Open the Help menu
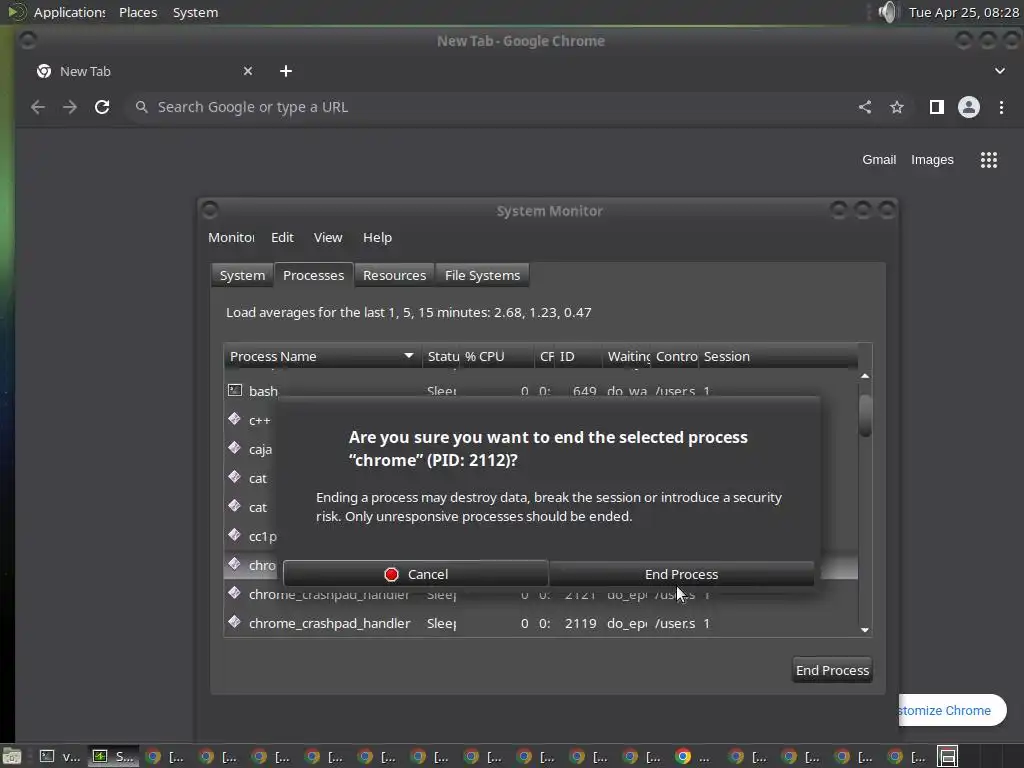 coord(377,237)
